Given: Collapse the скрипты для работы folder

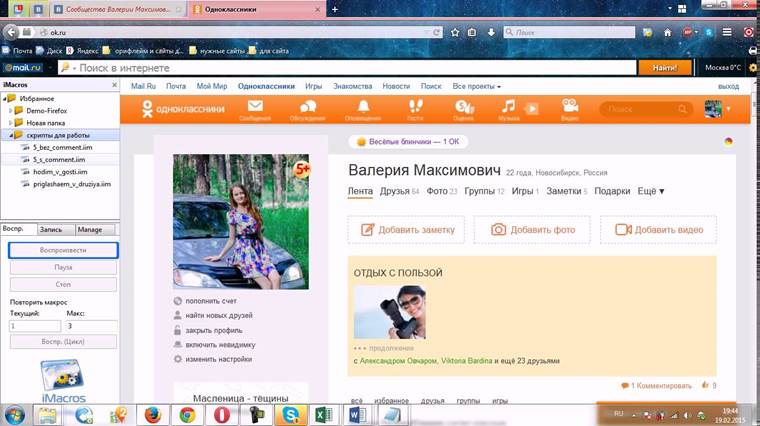Looking at the screenshot, I should (x=11, y=135).
